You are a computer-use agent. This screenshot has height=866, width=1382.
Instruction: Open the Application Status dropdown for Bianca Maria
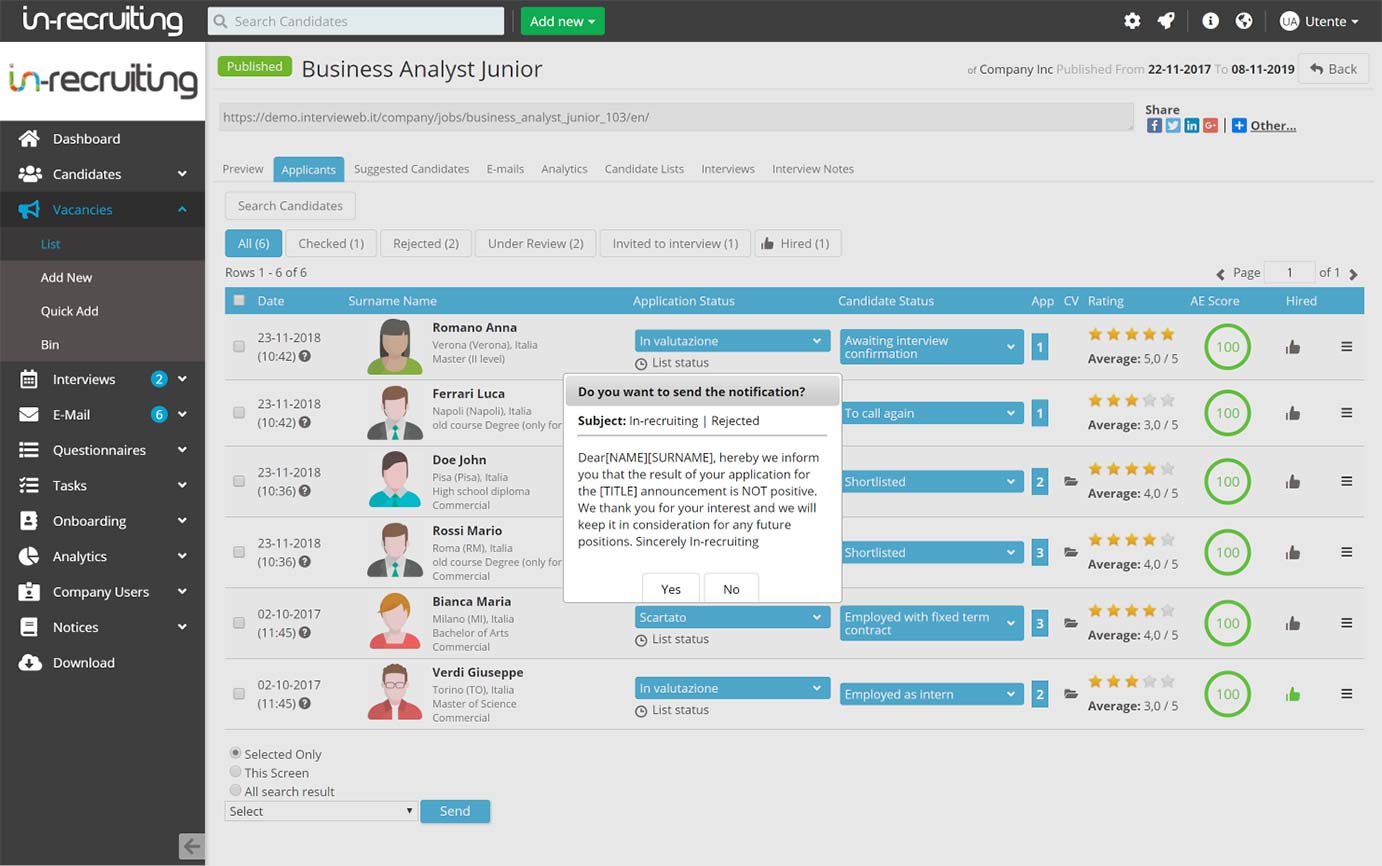point(731,617)
